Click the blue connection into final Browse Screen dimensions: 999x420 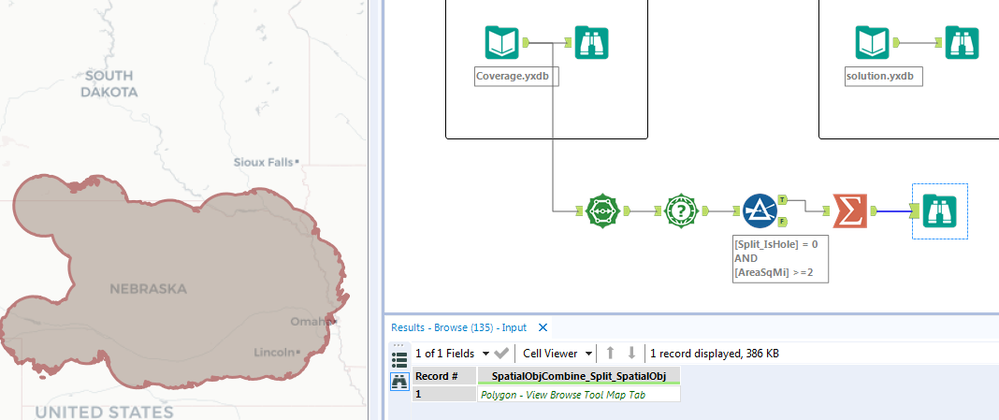coord(895,211)
